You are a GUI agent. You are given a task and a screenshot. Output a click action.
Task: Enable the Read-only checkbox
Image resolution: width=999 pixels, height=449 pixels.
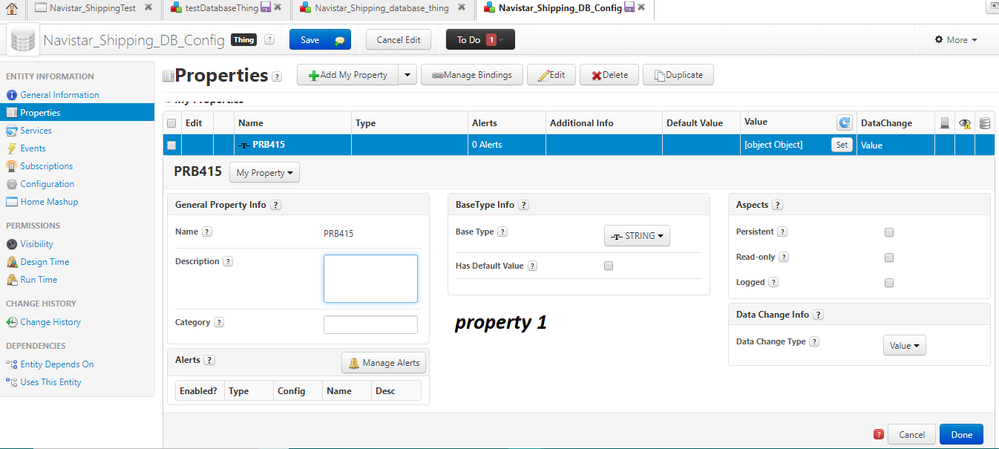[889, 258]
